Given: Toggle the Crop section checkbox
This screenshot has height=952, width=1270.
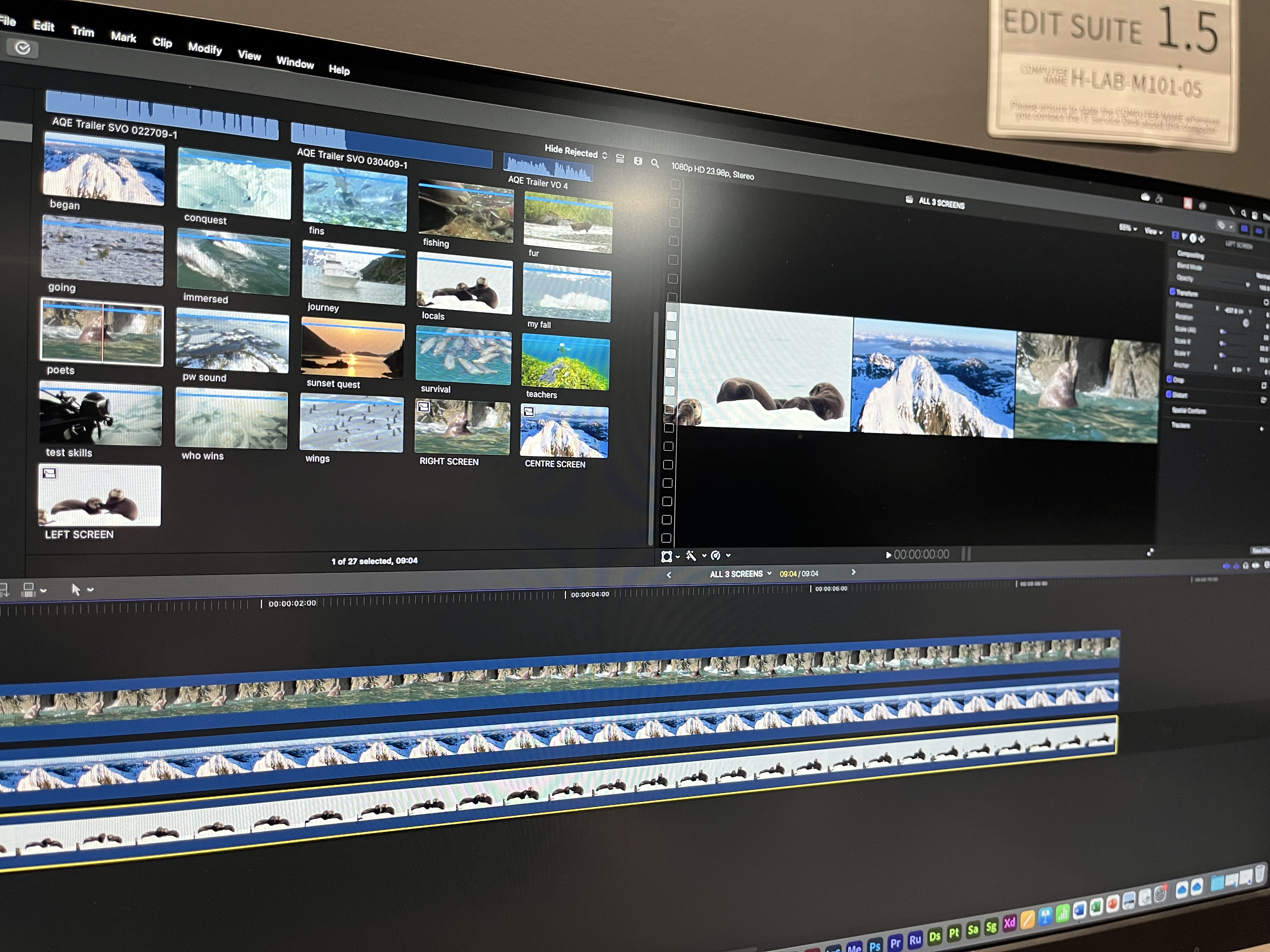Looking at the screenshot, I should click(1169, 379).
